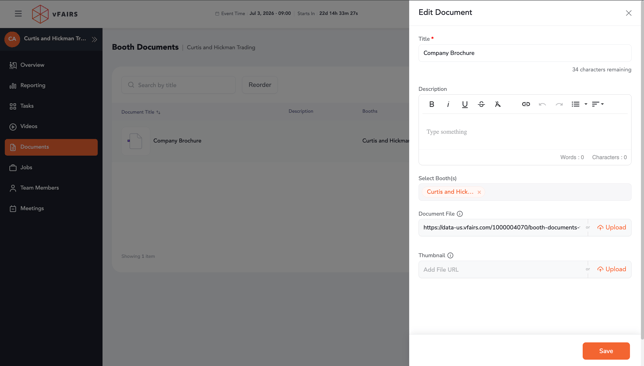Remove Curtis and Hick... booth tag
Viewport: 644px width, 366px height.
479,192
